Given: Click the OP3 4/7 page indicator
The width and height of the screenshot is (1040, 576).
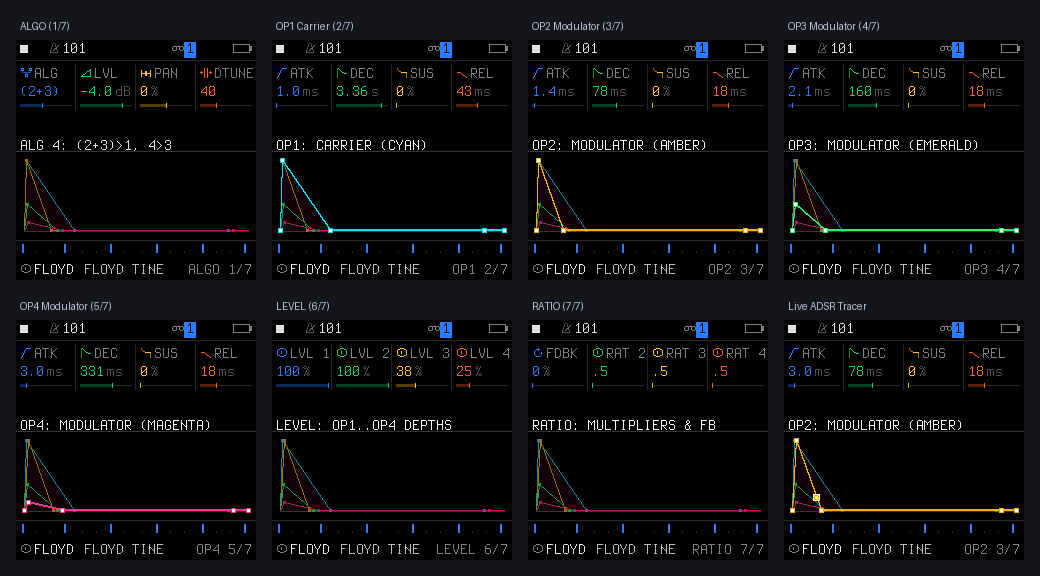Looking at the screenshot, I should (x=992, y=269).
